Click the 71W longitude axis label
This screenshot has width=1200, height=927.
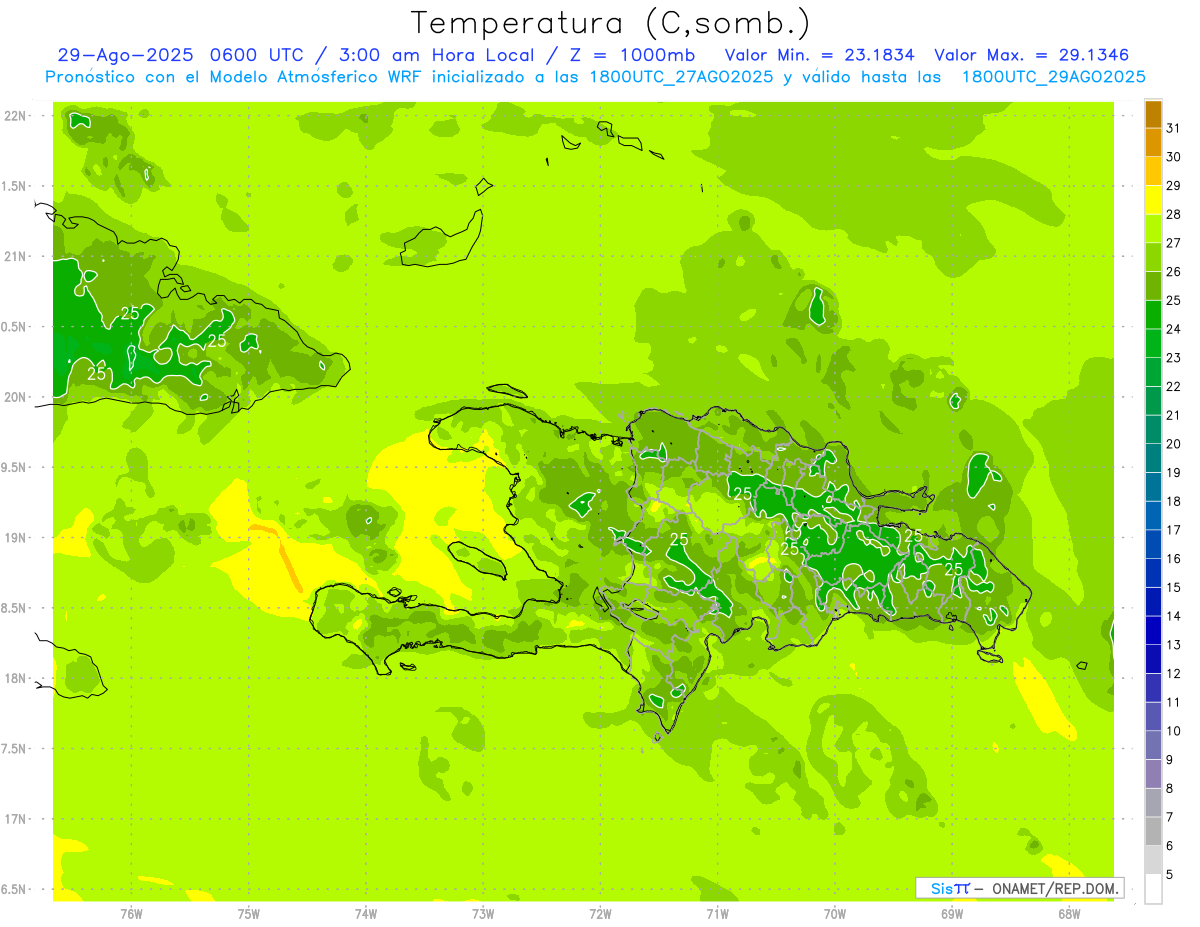tap(718, 914)
